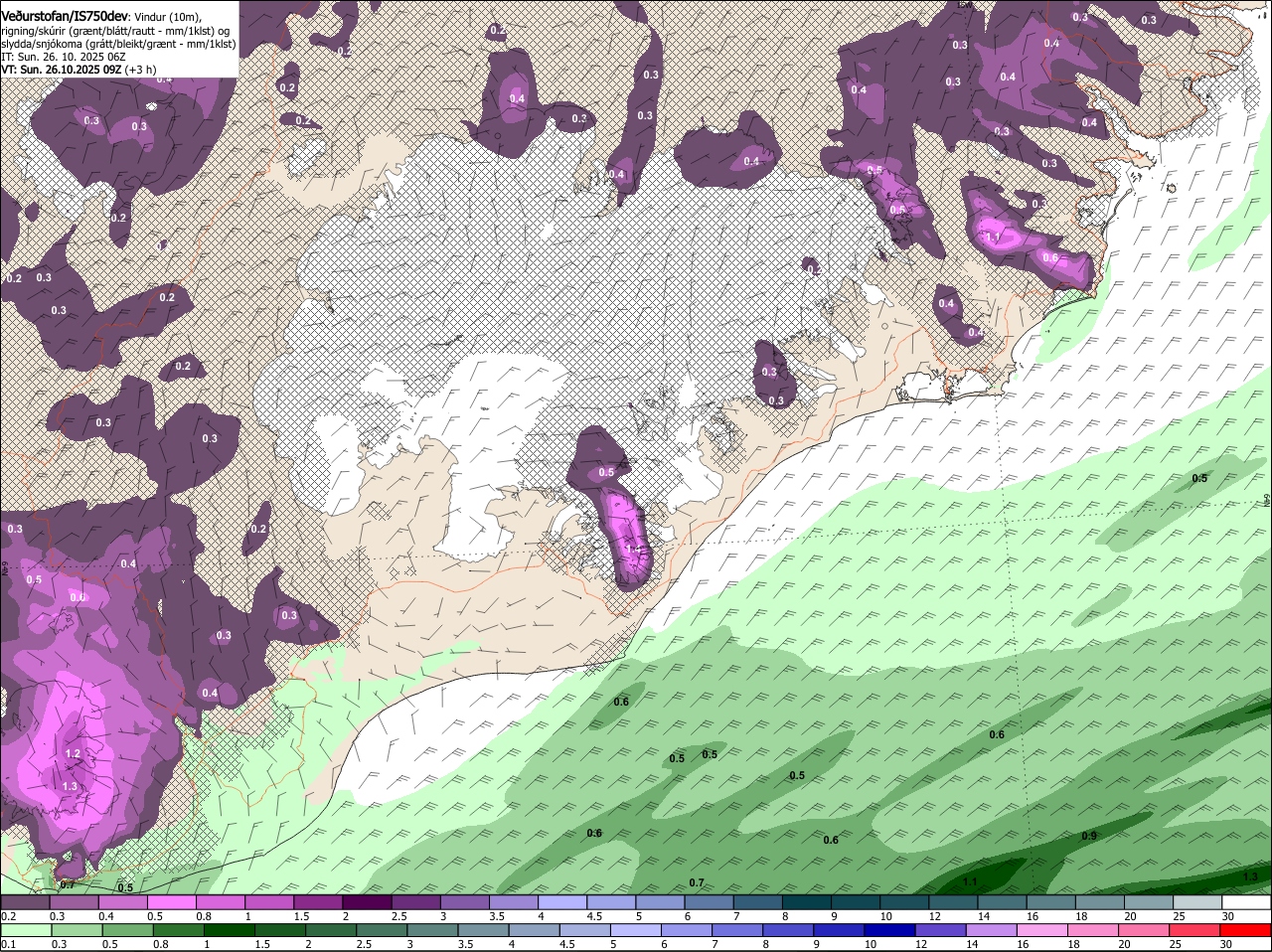The height and width of the screenshot is (952, 1272).
Task: Pick the bottom-row pale green swatch labeled 0.1
Action: click(25, 930)
